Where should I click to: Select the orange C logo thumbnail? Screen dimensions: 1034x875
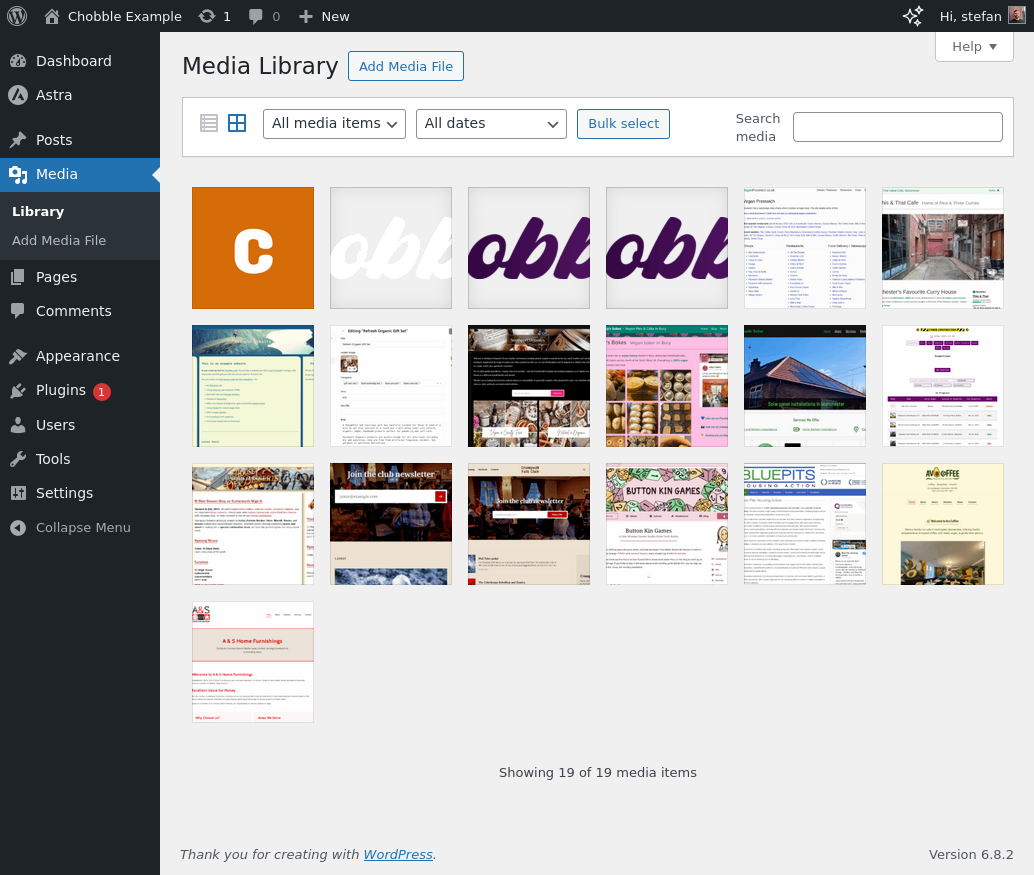point(253,248)
